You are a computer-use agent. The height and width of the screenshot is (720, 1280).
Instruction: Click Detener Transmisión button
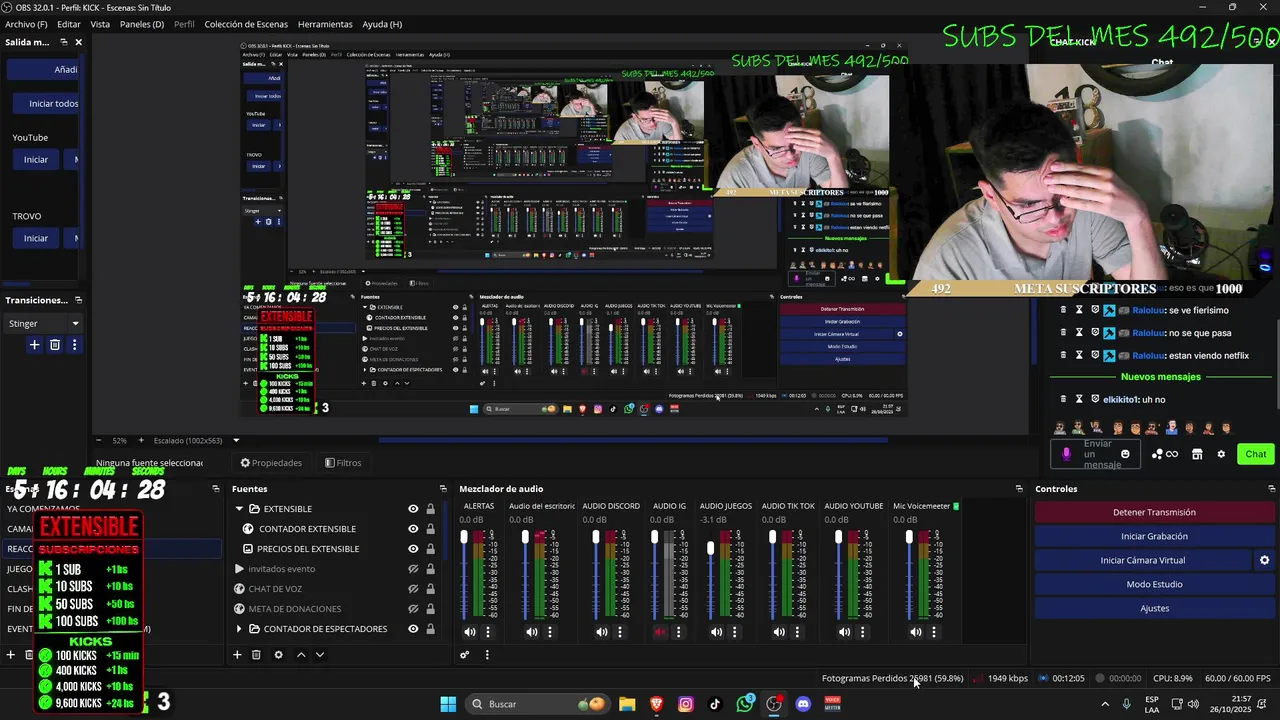pos(1154,512)
